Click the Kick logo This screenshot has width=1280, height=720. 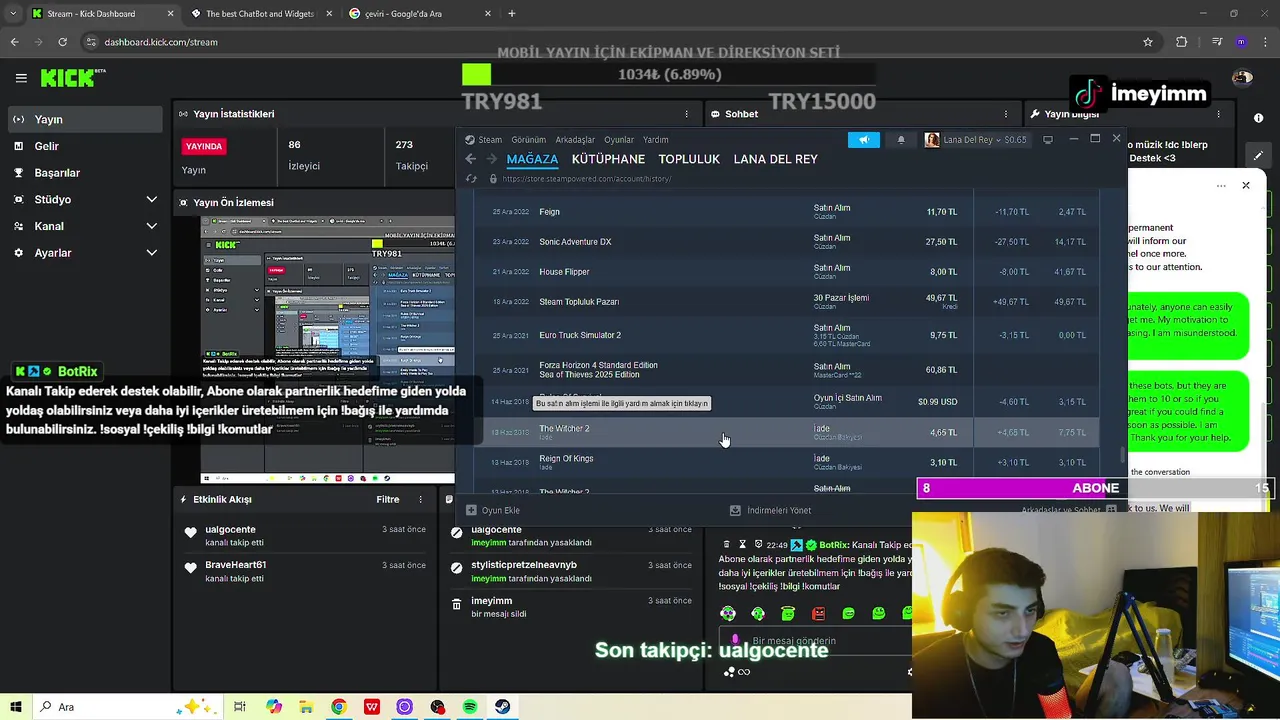pos(73,78)
